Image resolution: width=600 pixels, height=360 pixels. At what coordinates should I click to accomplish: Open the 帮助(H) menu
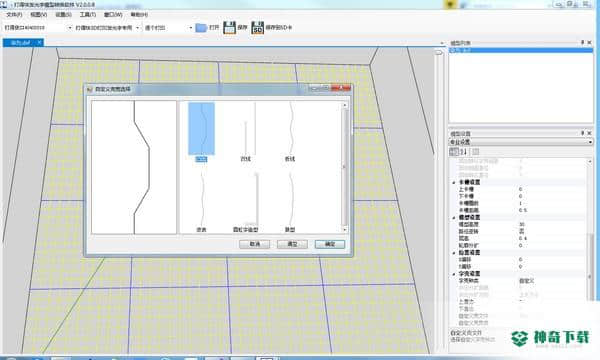(139, 15)
